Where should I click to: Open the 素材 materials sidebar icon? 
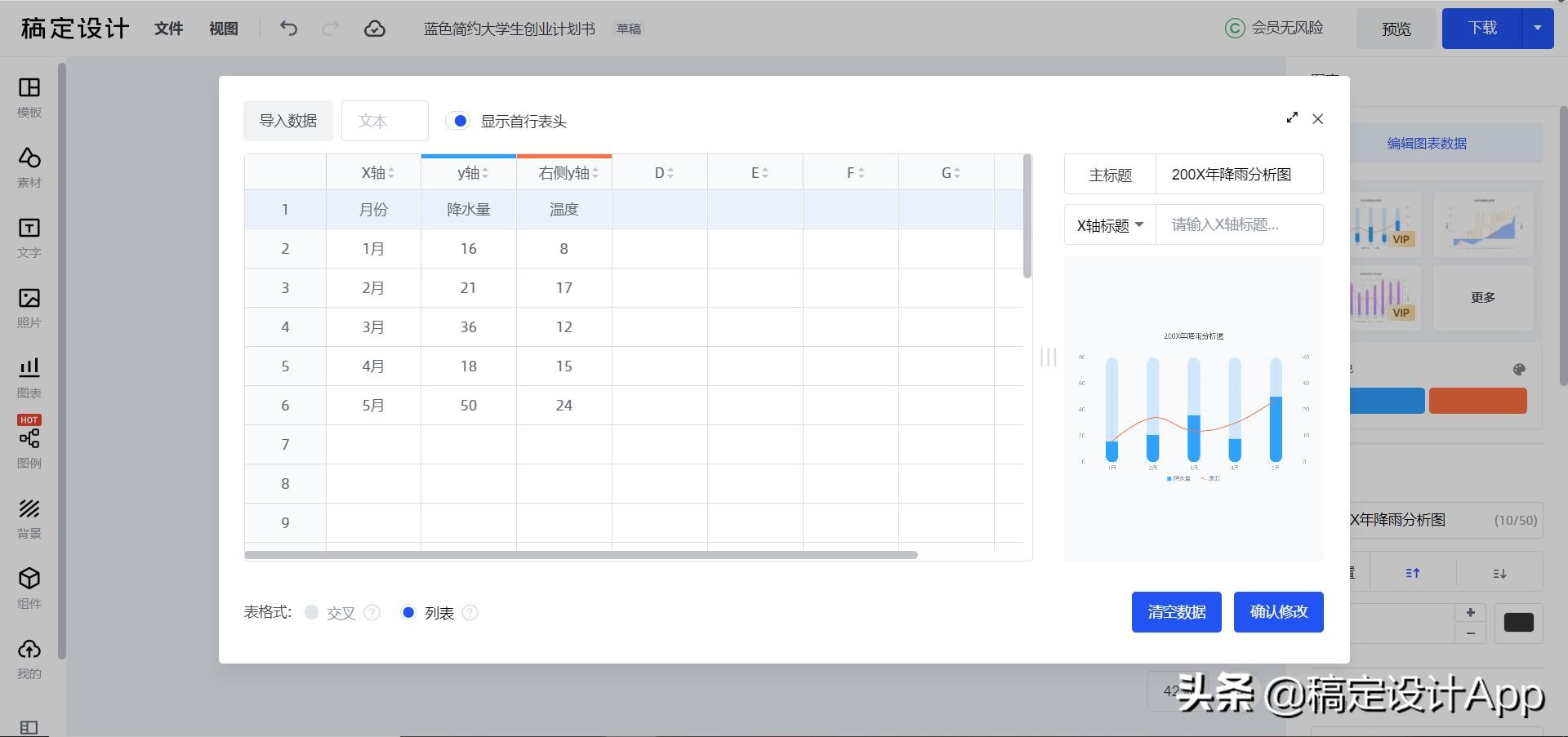click(x=29, y=158)
